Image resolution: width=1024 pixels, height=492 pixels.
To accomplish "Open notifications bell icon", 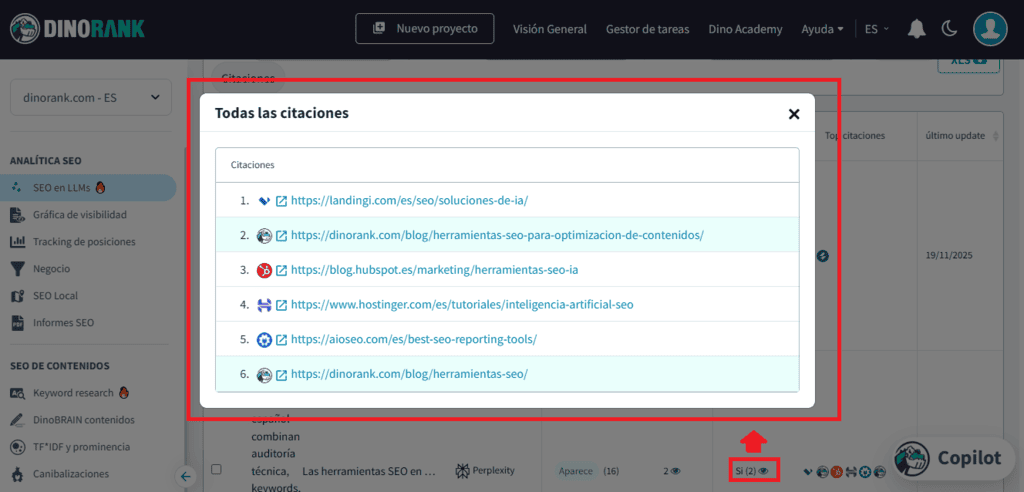I will [x=917, y=29].
